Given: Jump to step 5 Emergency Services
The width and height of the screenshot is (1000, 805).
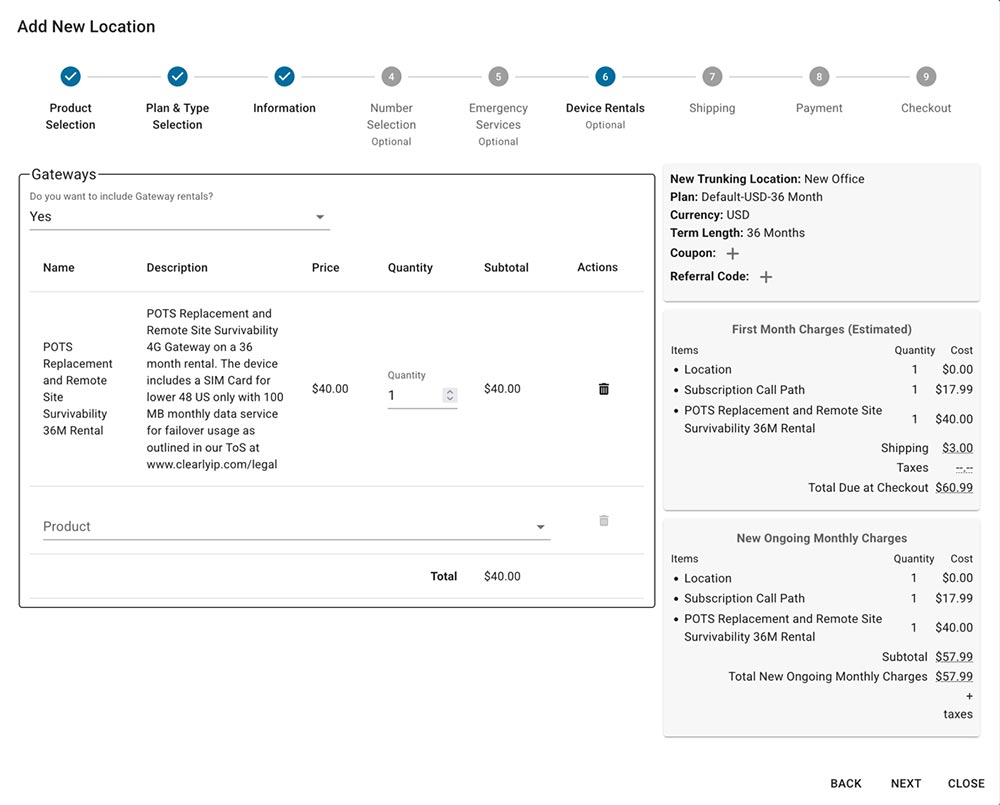Looking at the screenshot, I should [498, 77].
